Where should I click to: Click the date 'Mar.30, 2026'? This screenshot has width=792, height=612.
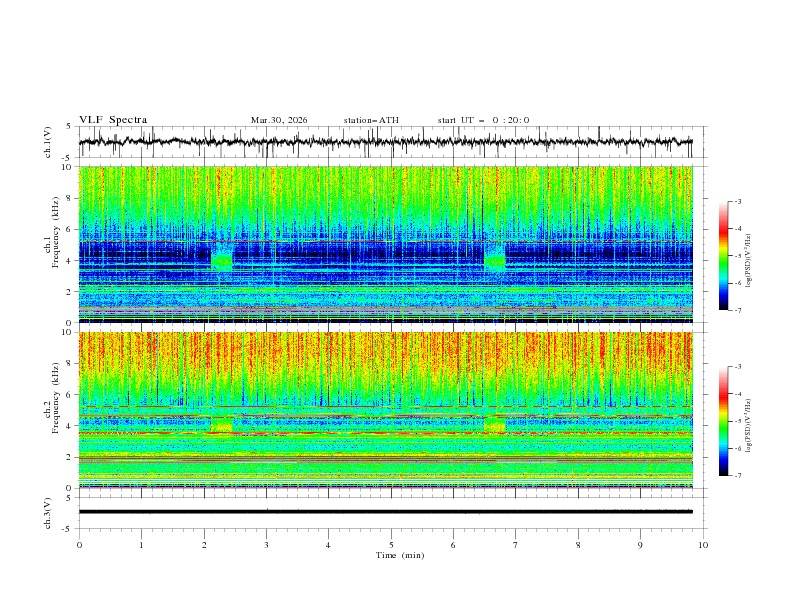(279, 120)
